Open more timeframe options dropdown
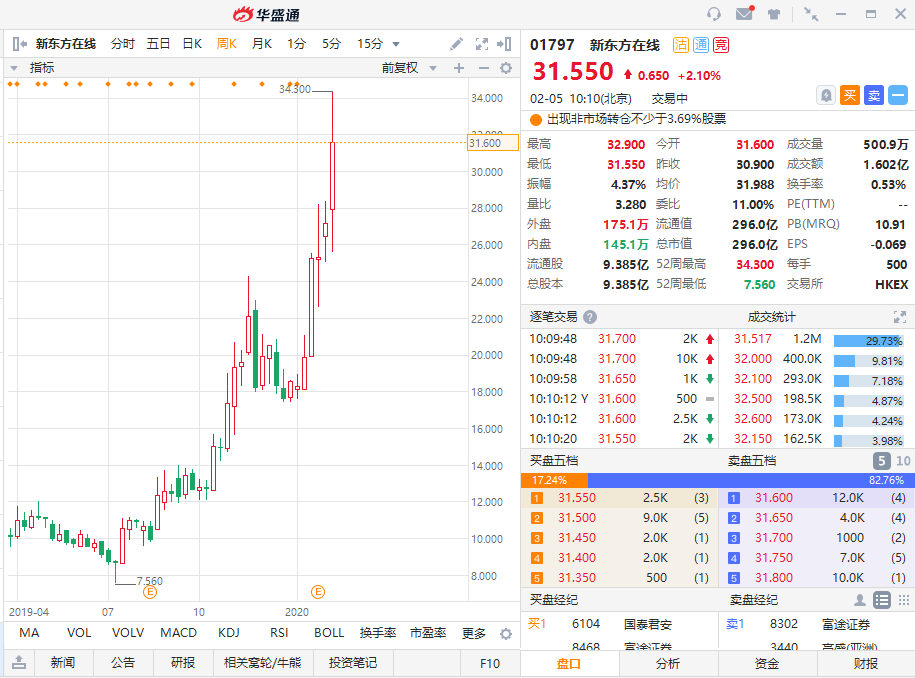 pyautogui.click(x=396, y=44)
